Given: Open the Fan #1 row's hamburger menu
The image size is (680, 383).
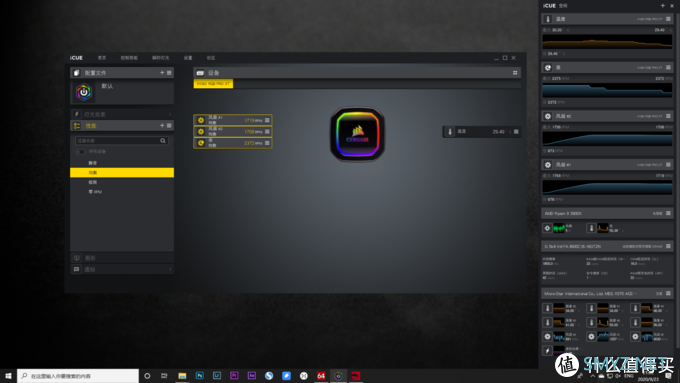Looking at the screenshot, I should 267,120.
